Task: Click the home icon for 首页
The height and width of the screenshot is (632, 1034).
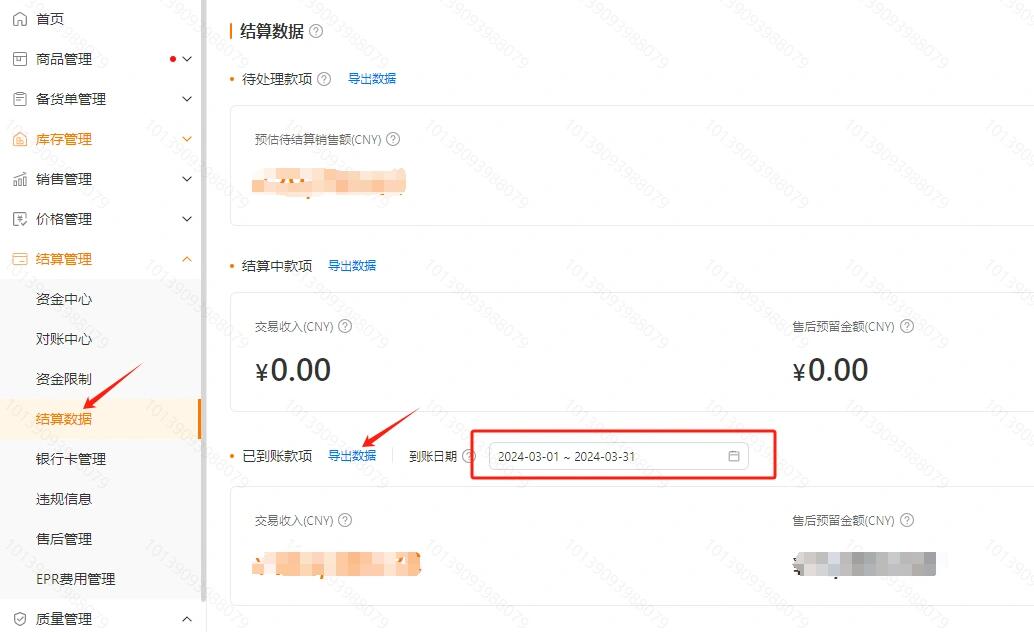Action: pos(20,19)
